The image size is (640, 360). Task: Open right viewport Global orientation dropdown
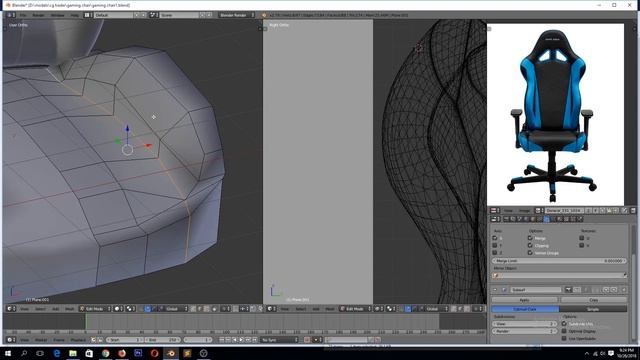click(437, 309)
